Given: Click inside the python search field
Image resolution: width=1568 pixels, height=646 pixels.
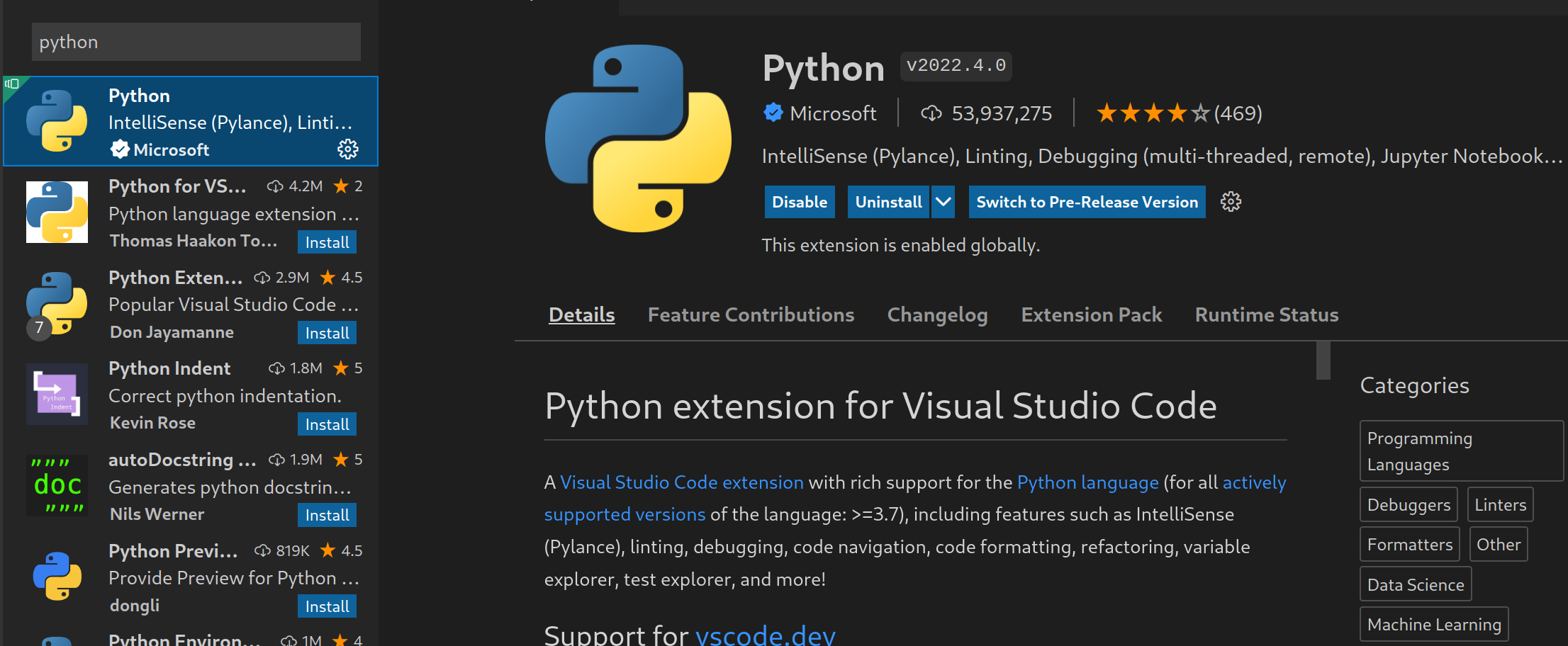Looking at the screenshot, I should pos(196,42).
